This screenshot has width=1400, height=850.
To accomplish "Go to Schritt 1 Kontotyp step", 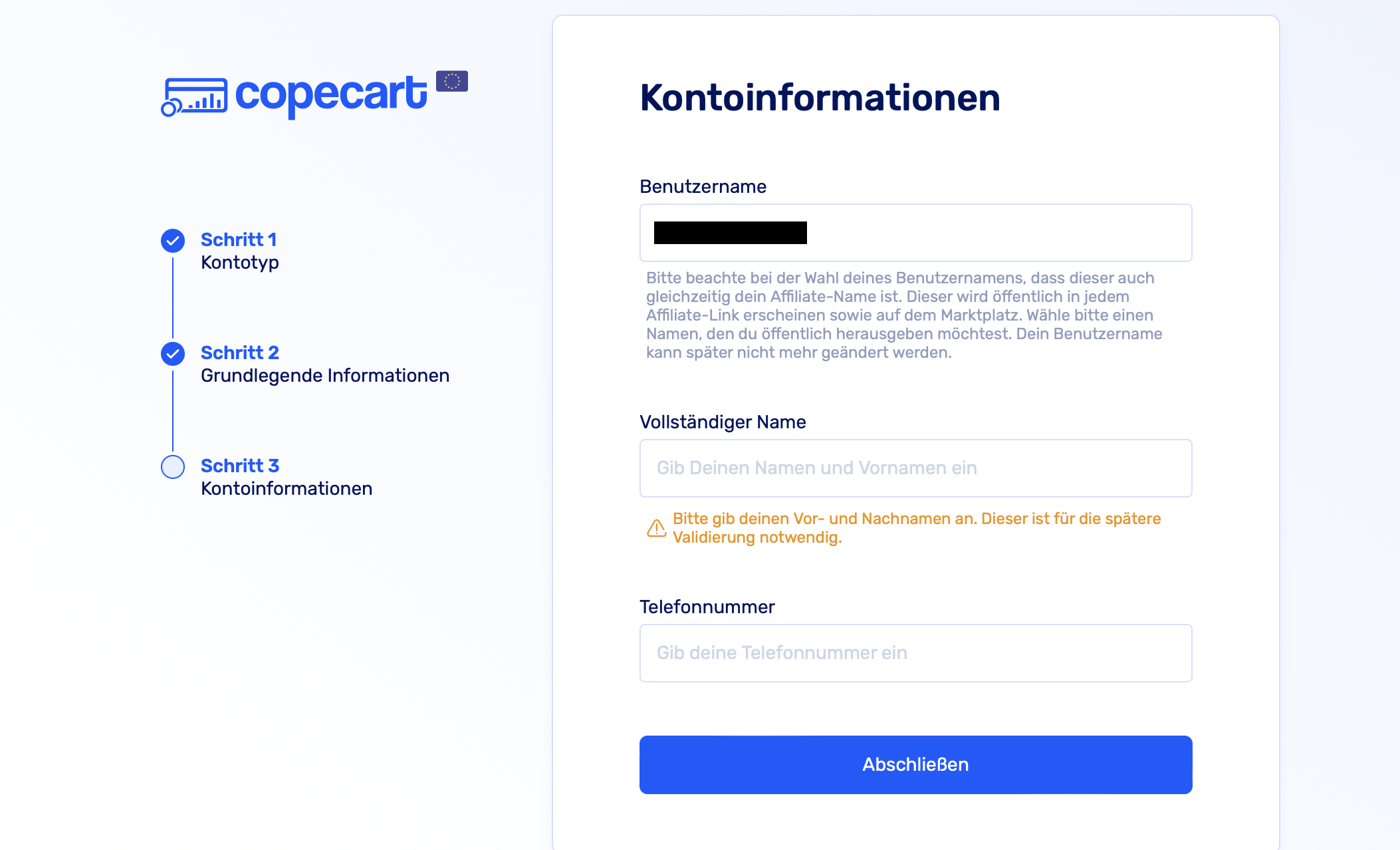I will click(x=239, y=251).
